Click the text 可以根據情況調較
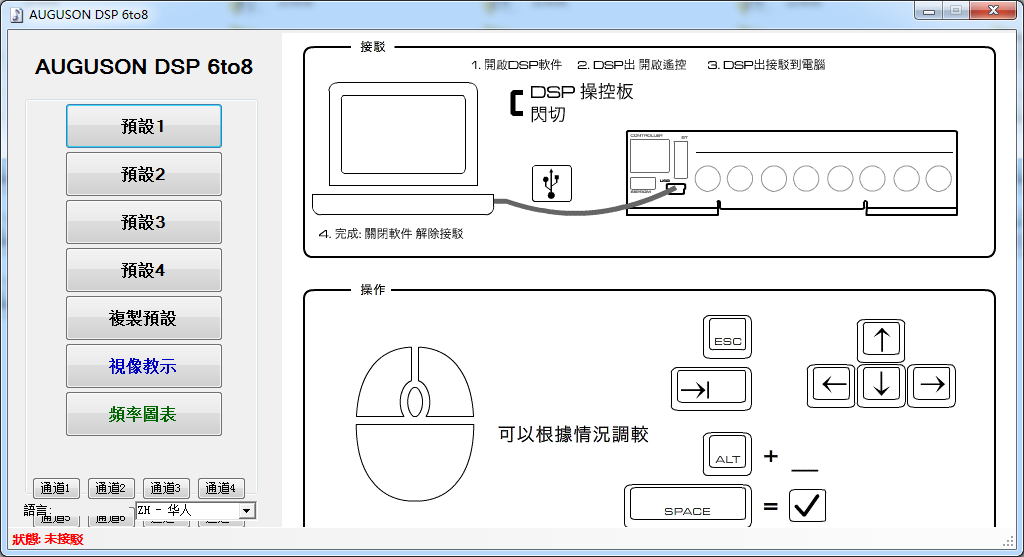 click(573, 434)
